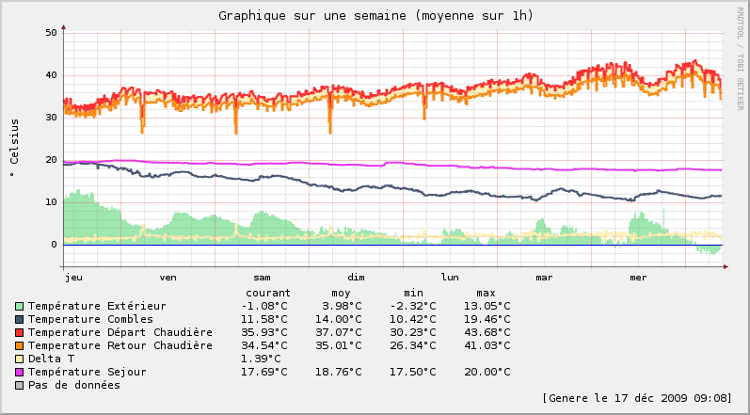Click the green Température Extérieur legend swatch
The image size is (750, 415).
point(20,306)
